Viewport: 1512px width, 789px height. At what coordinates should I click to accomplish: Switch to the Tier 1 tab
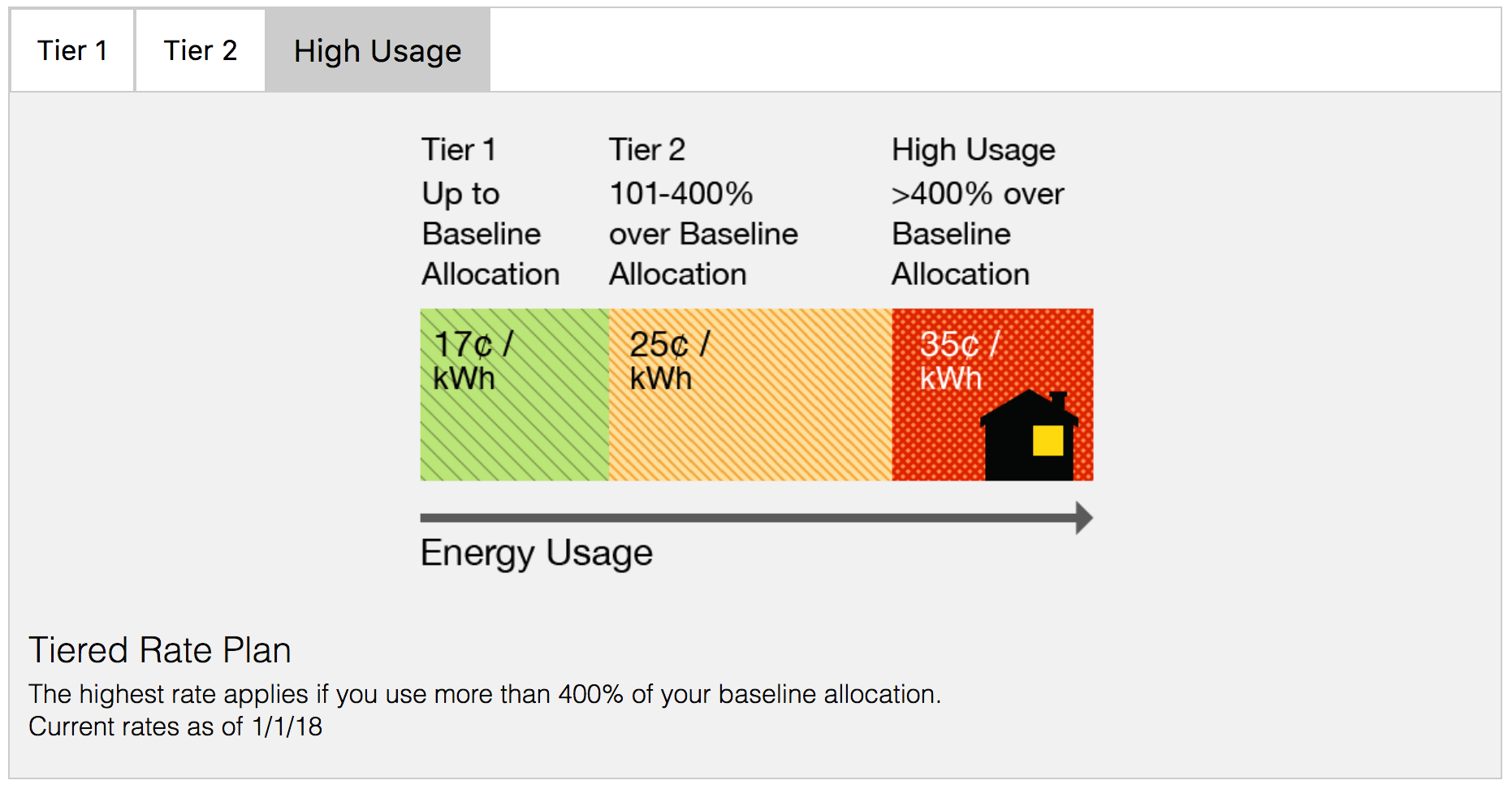[71, 50]
